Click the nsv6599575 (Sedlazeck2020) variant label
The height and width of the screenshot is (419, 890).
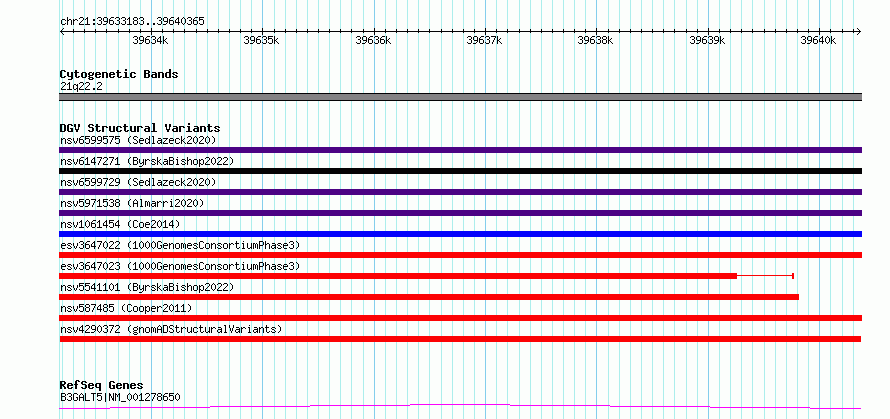(x=138, y=140)
